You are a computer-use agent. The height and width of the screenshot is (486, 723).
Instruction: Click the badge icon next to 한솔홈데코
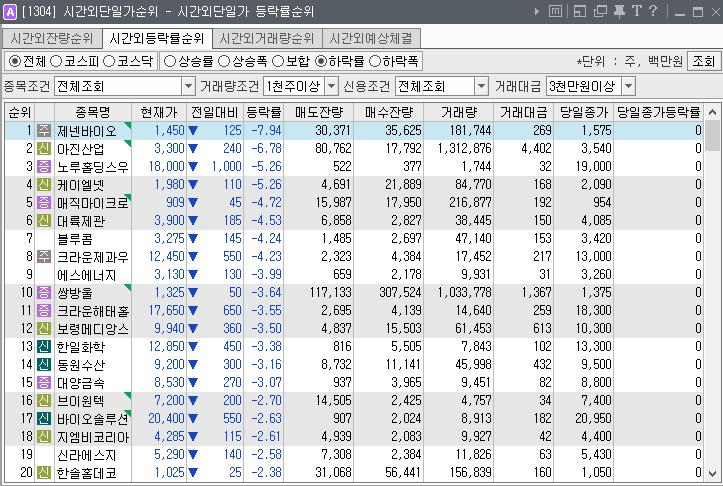[x=44, y=472]
